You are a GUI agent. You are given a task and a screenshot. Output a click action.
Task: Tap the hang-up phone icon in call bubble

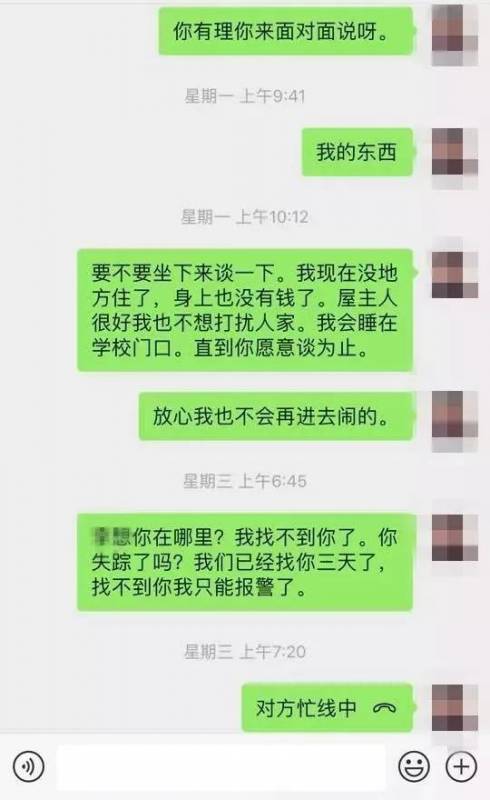click(384, 708)
